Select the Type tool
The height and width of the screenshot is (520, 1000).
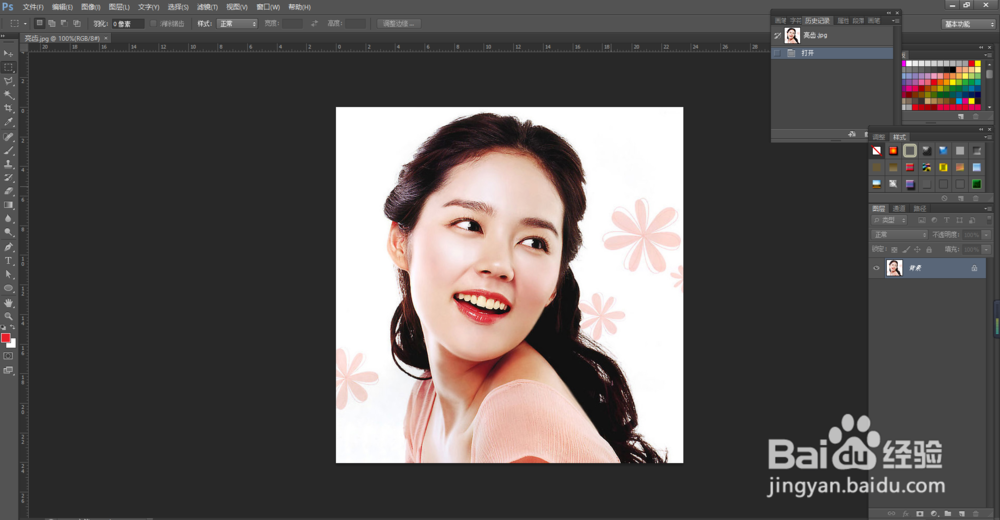click(x=8, y=261)
